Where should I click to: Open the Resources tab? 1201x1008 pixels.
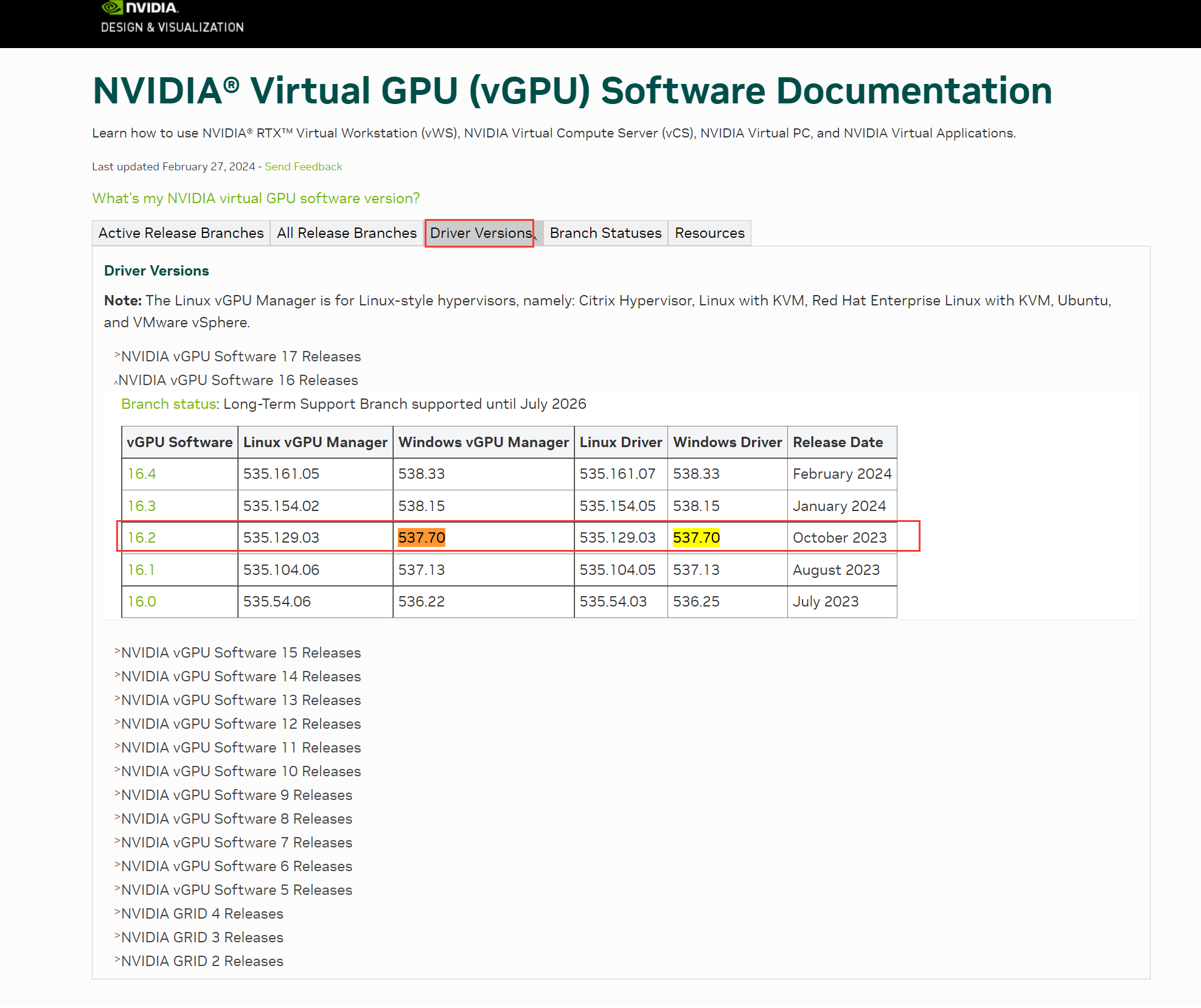pos(709,233)
